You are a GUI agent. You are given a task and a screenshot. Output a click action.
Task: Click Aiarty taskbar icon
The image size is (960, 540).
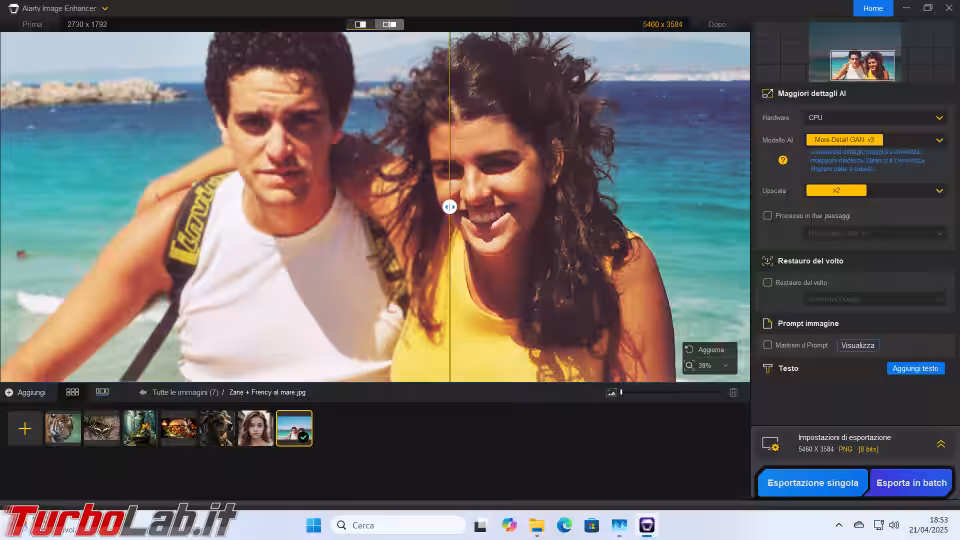(647, 525)
